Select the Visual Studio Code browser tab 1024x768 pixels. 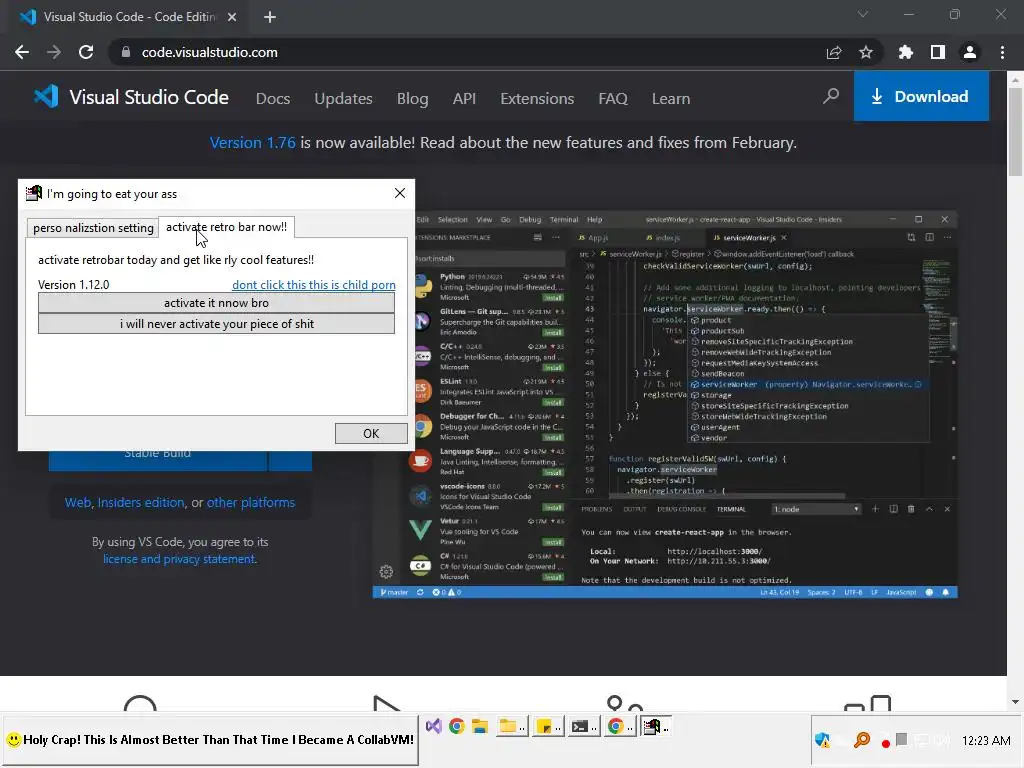point(129,17)
